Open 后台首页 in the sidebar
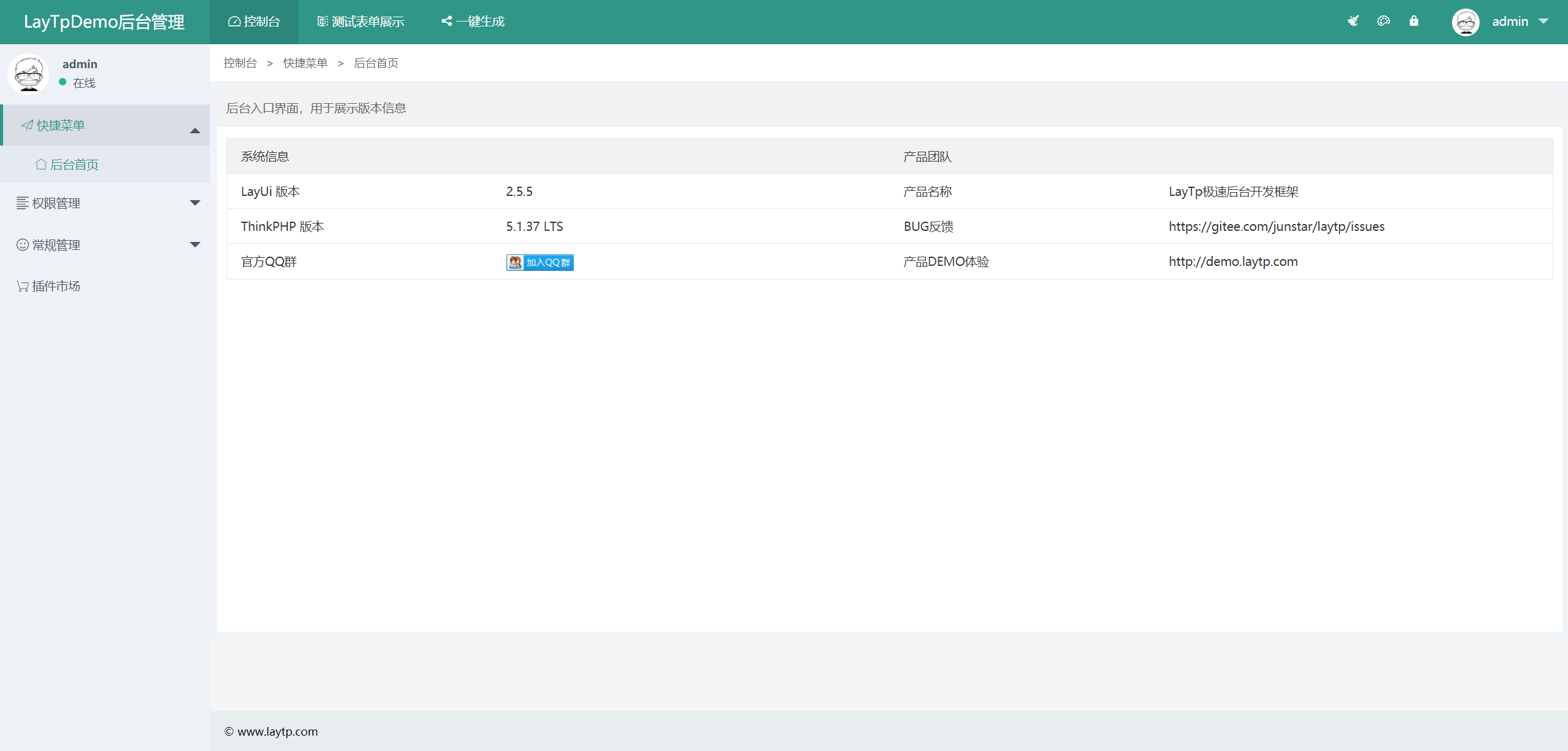1568x751 pixels. (x=106, y=164)
